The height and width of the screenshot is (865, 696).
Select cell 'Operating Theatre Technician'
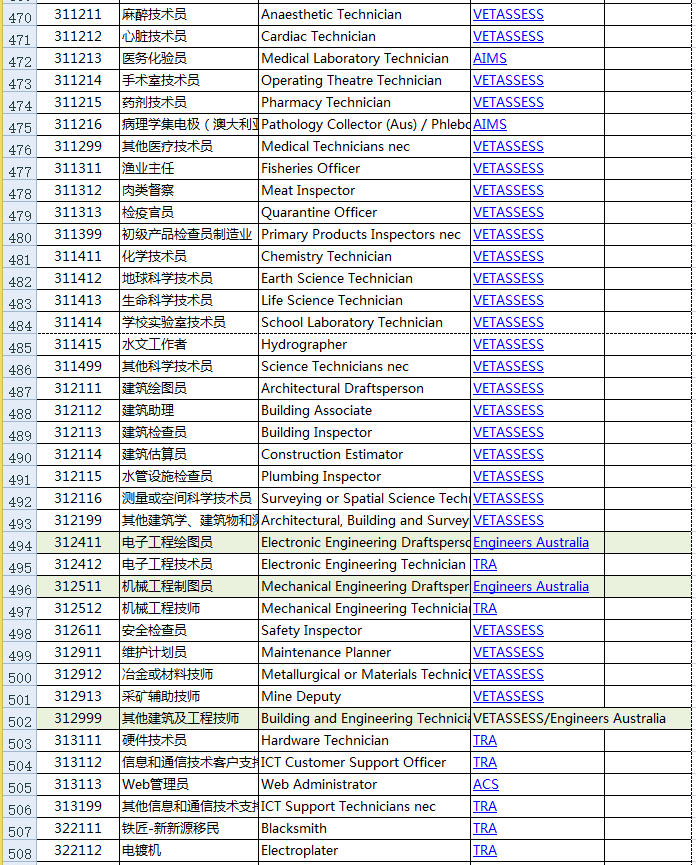pyautogui.click(x=364, y=81)
